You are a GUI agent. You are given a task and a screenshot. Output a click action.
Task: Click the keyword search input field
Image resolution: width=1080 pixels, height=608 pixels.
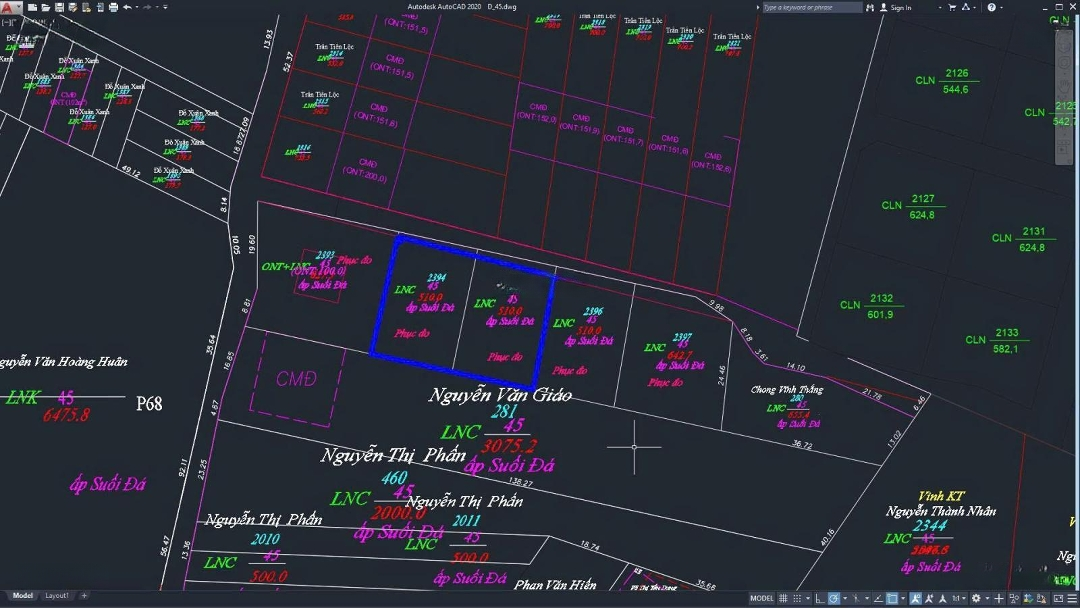click(x=810, y=7)
